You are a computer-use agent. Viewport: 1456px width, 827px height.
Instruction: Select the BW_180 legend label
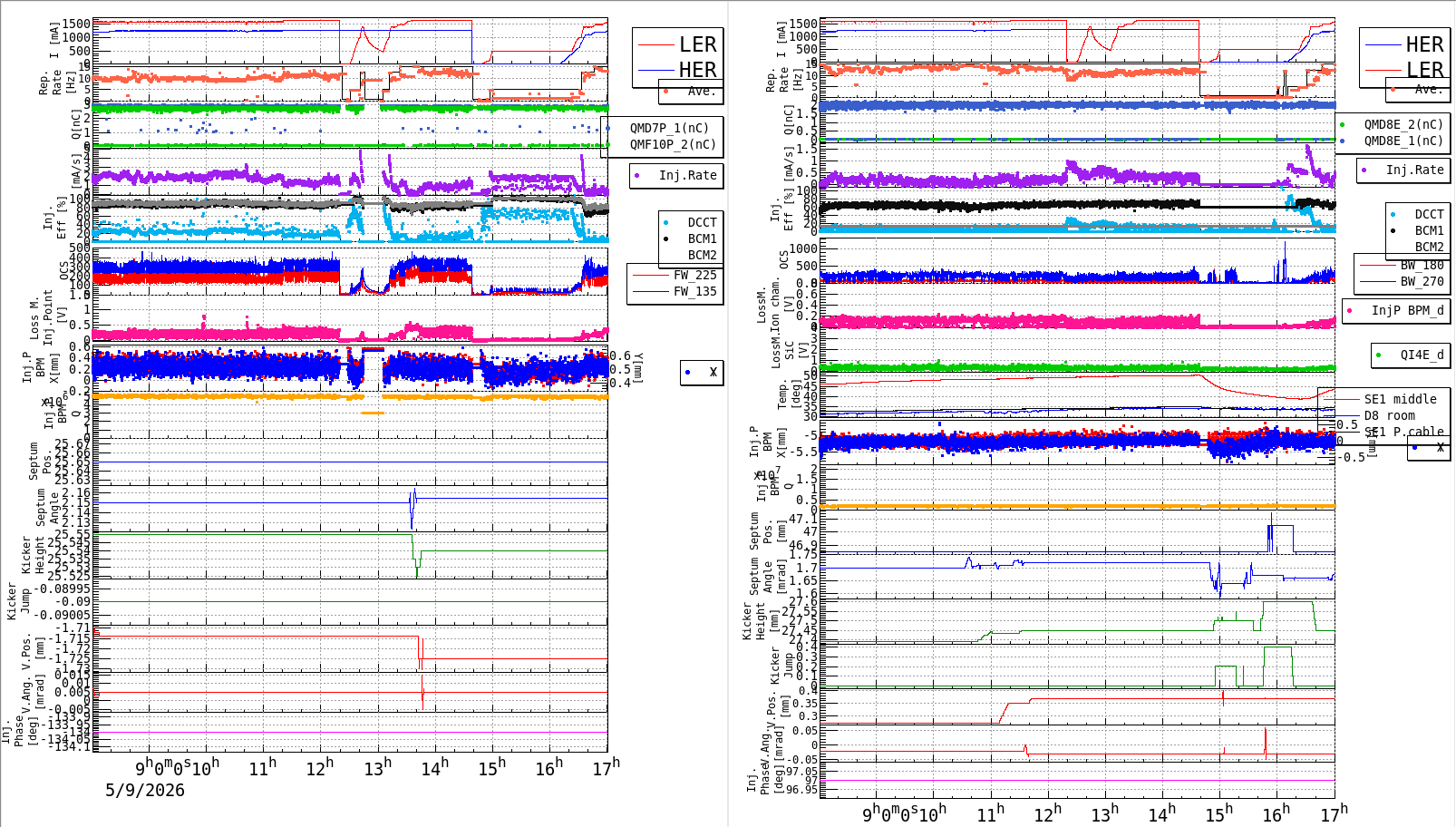[1422, 265]
